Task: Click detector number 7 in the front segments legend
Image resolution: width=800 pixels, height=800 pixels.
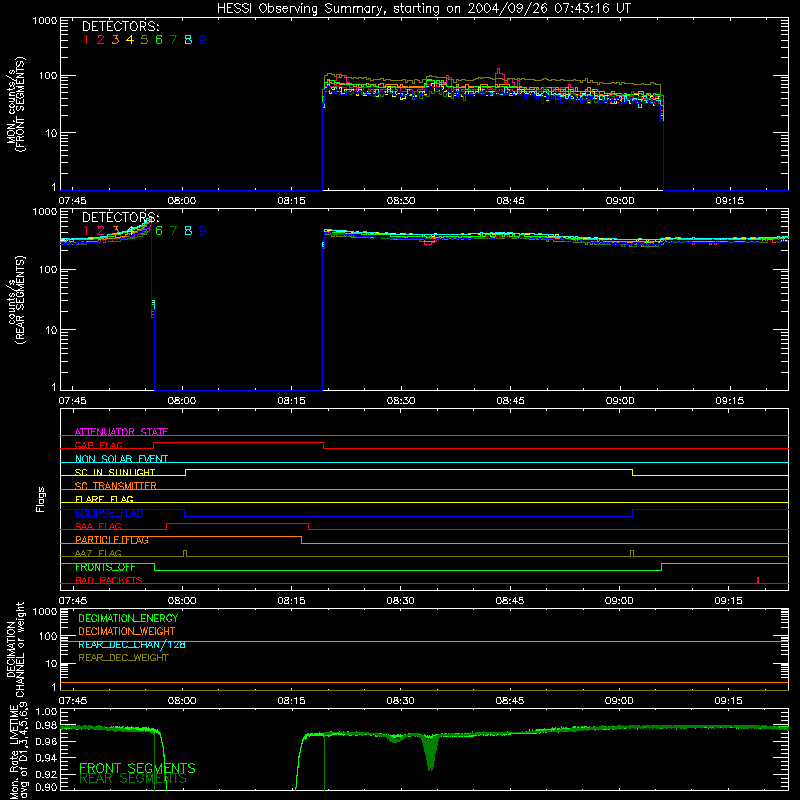Action: [x=173, y=40]
